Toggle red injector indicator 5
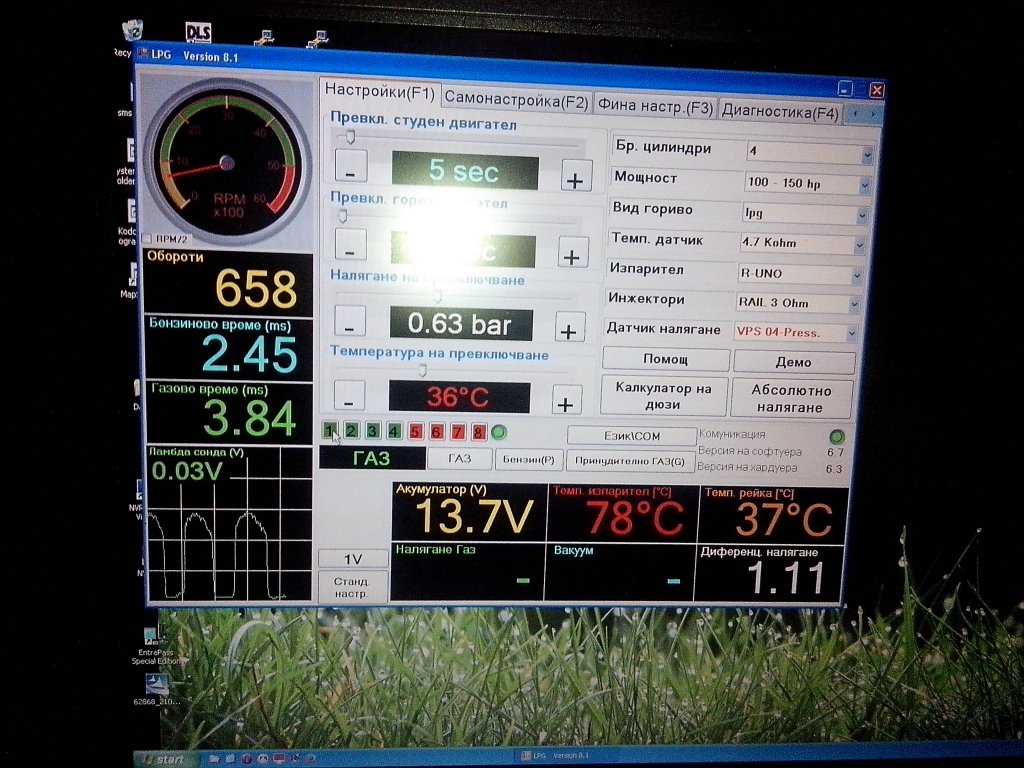 [x=415, y=431]
